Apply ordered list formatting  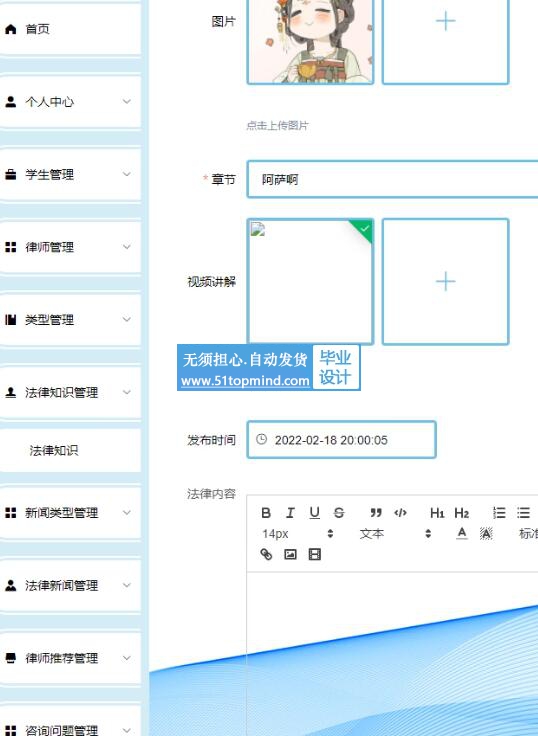coord(499,513)
